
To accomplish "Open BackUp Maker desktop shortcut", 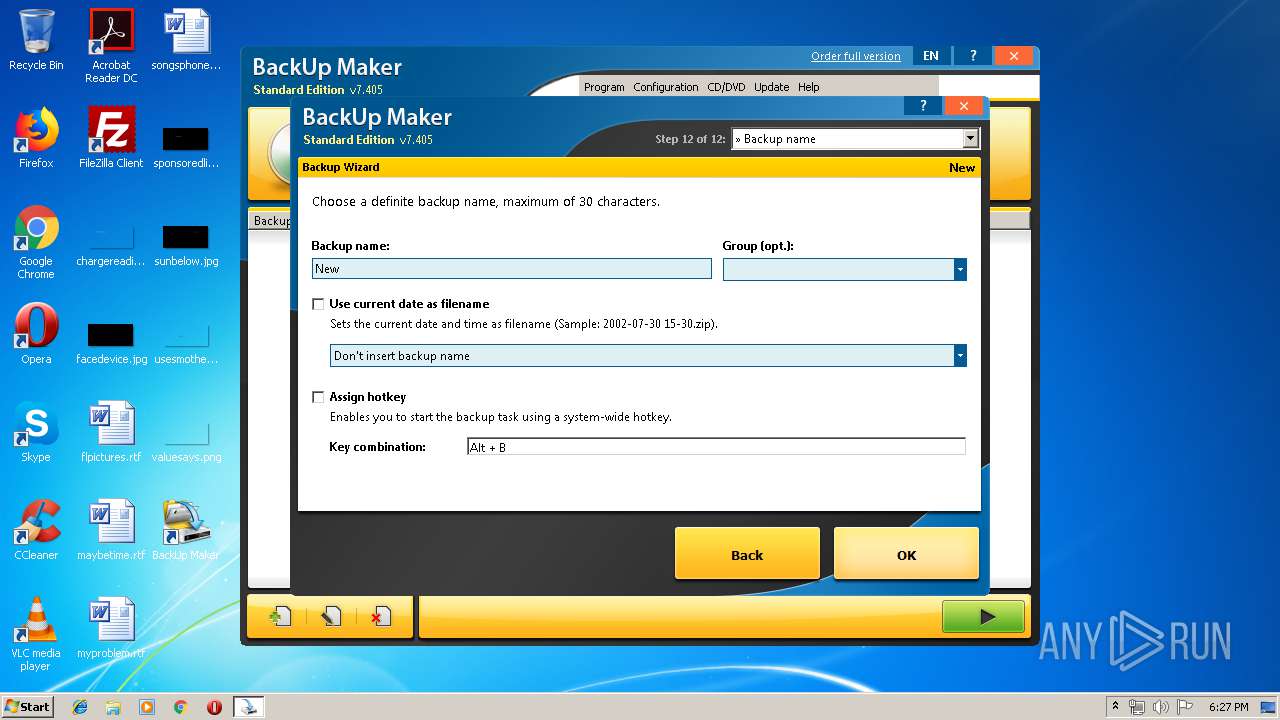I will click(186, 530).
